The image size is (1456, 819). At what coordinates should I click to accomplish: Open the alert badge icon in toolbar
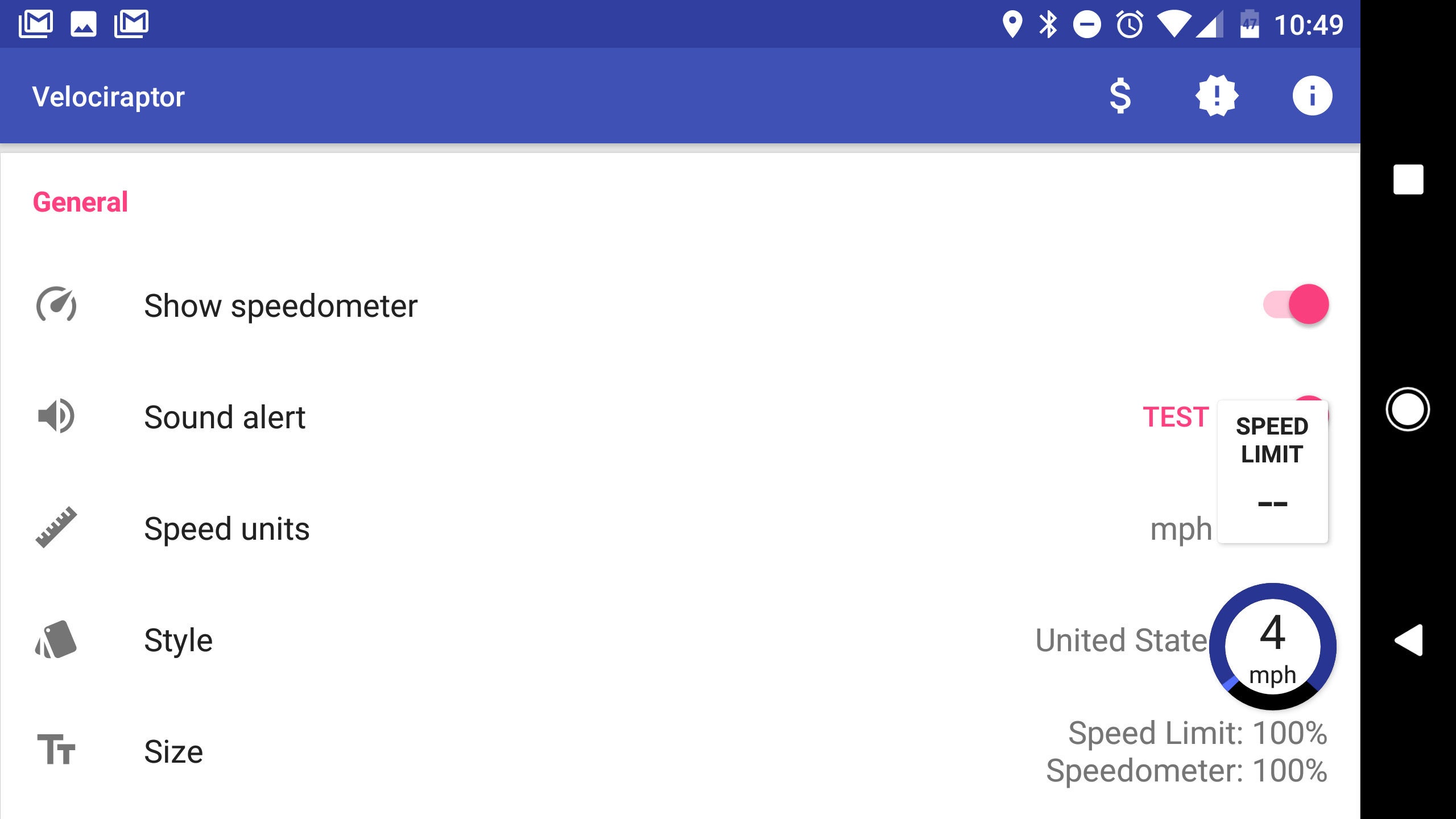click(1217, 96)
